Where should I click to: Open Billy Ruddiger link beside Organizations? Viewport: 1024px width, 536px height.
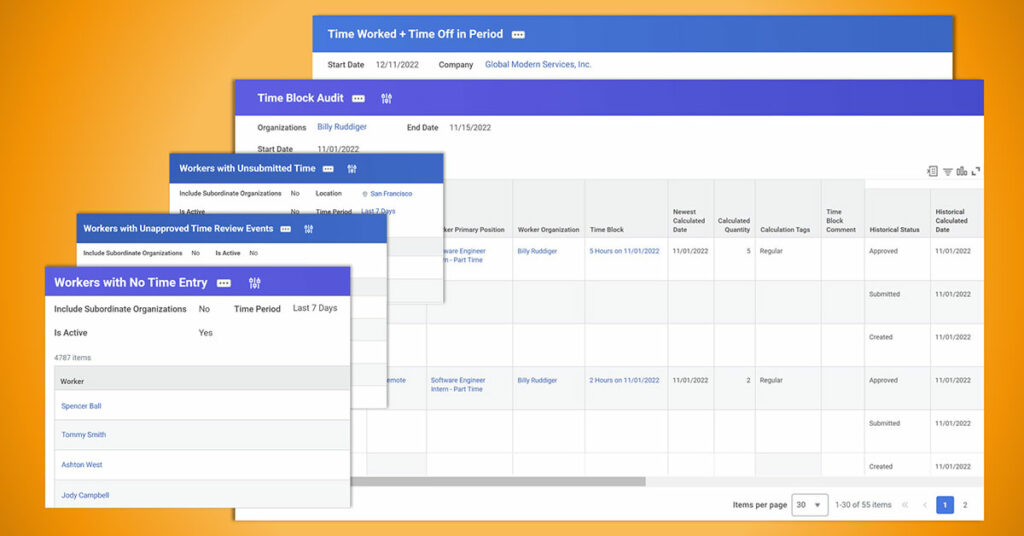[x=342, y=127]
